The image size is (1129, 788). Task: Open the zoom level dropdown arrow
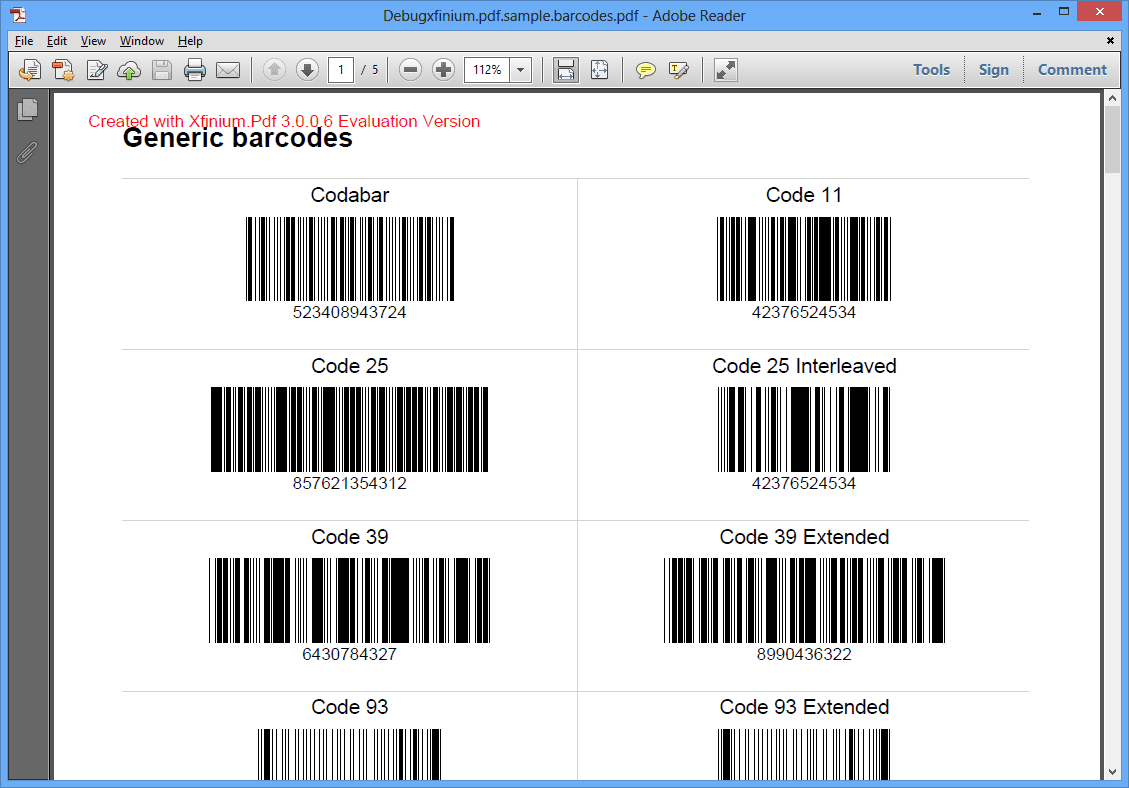click(521, 70)
